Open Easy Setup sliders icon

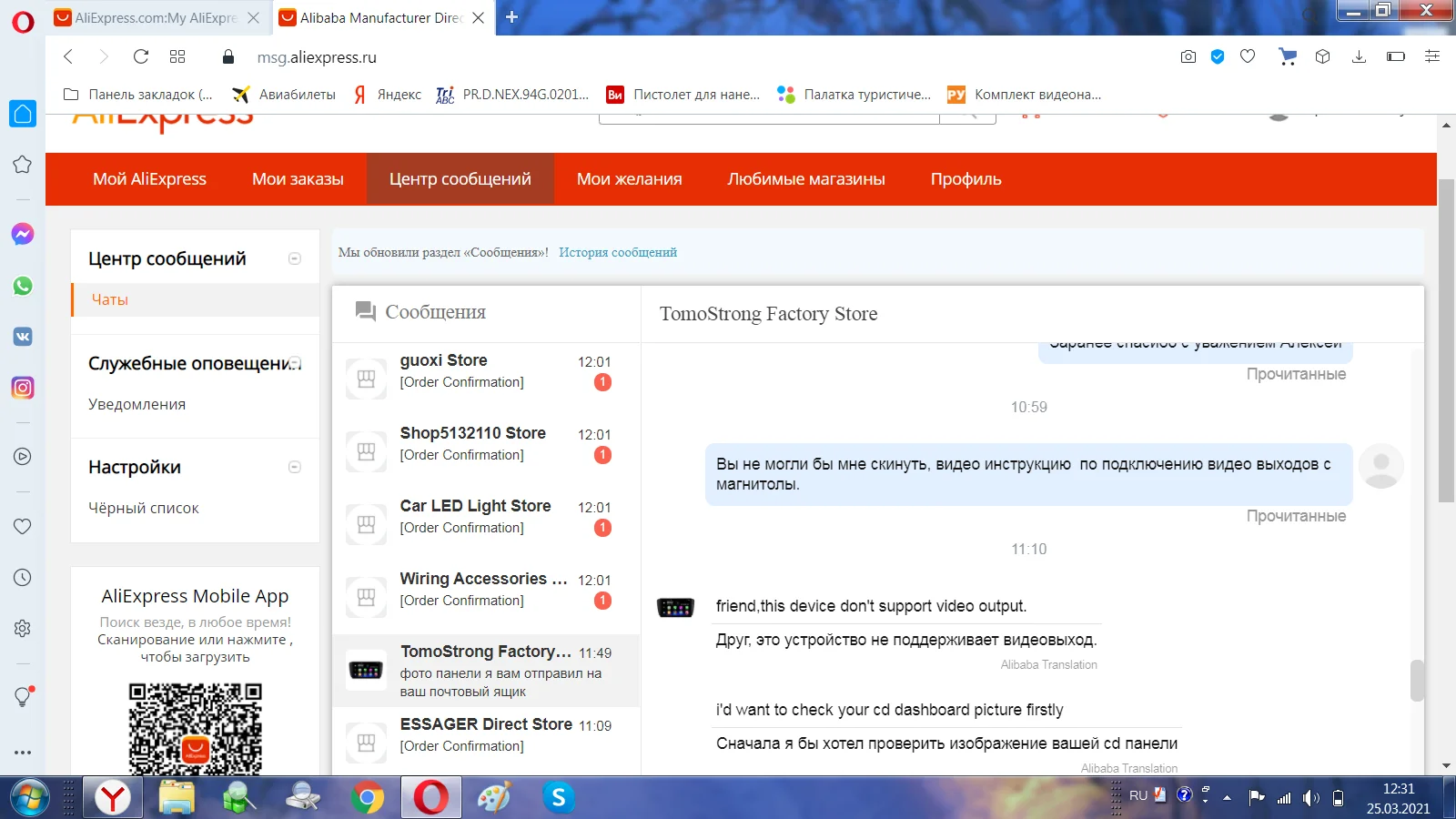[1432, 56]
